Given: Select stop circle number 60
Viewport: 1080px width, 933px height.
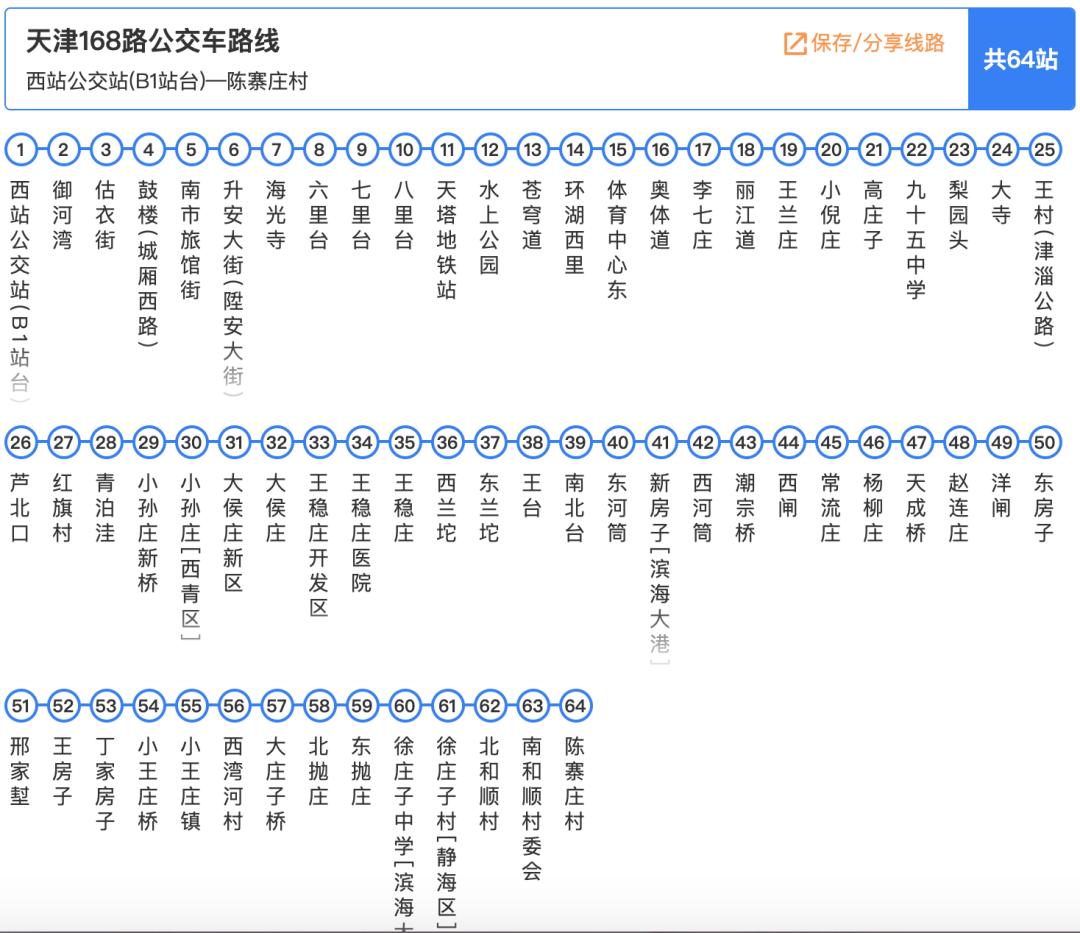Looking at the screenshot, I should tap(404, 706).
